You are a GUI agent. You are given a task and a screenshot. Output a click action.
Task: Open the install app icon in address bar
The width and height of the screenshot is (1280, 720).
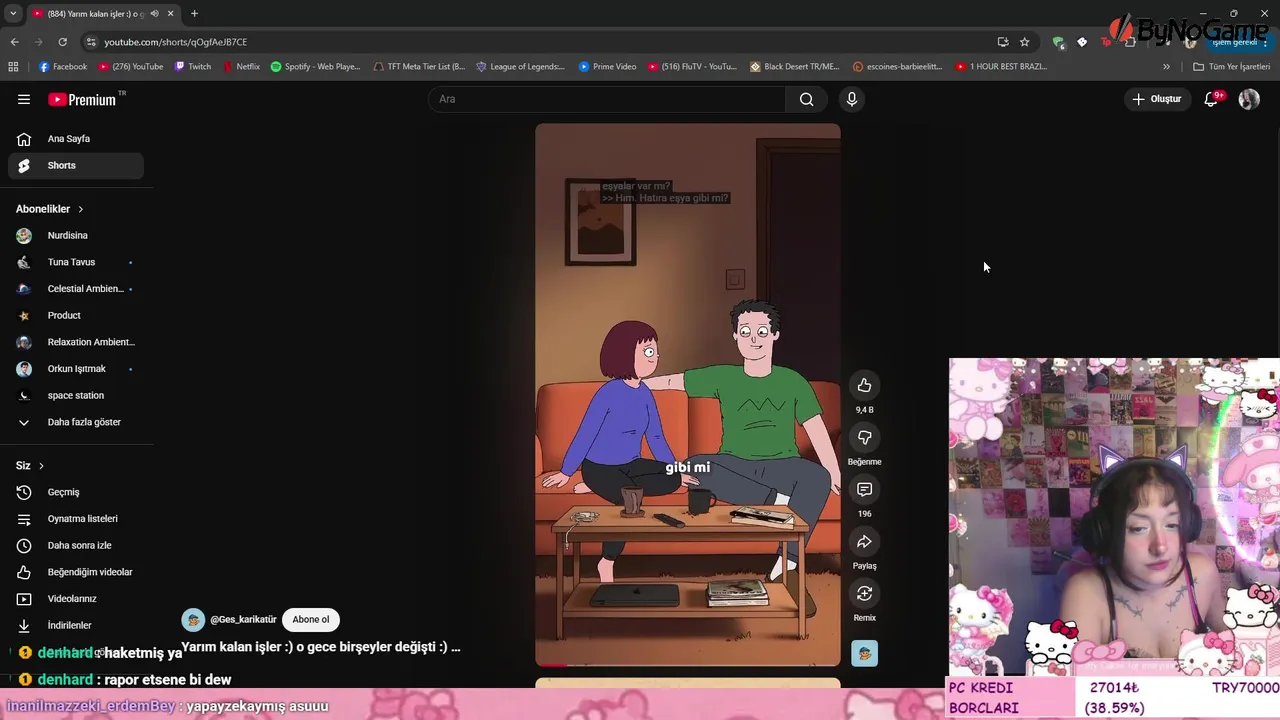[x=1003, y=42]
